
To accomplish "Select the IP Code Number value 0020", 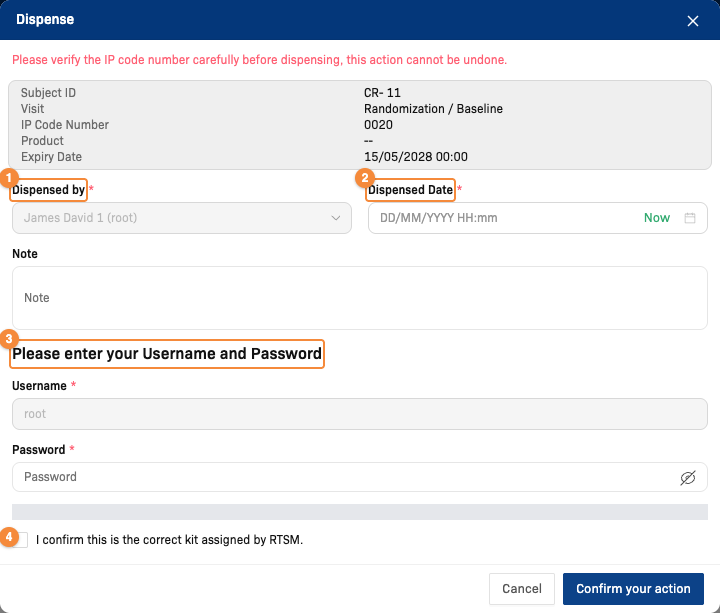I will coord(378,125).
